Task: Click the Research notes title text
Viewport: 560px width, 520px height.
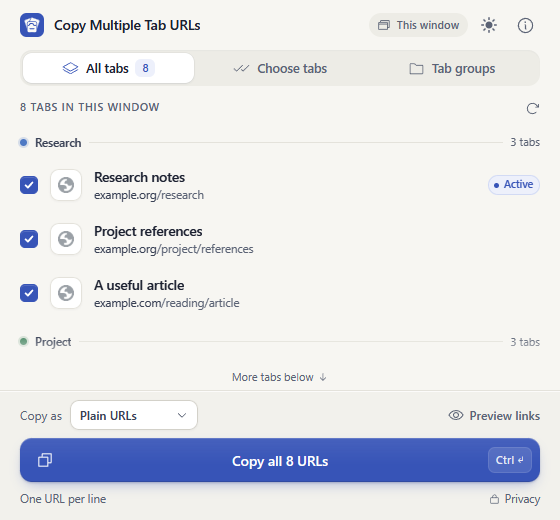Action: click(x=140, y=177)
